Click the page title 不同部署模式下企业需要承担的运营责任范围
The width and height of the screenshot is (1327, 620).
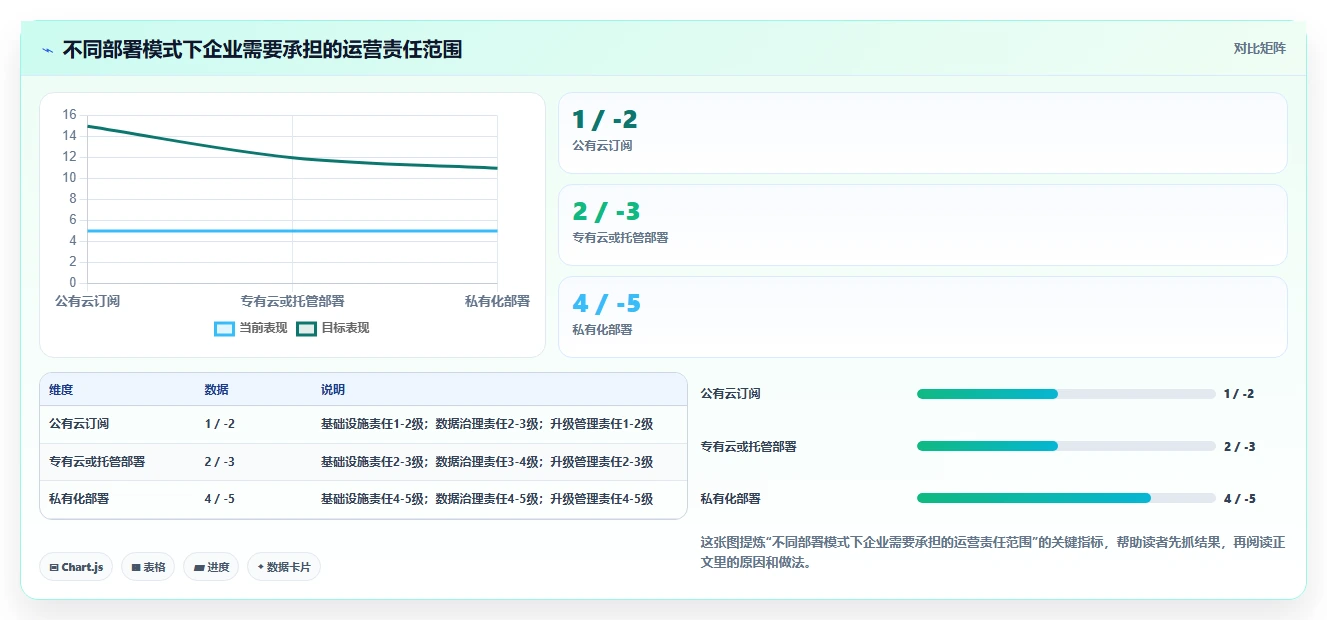(x=262, y=50)
